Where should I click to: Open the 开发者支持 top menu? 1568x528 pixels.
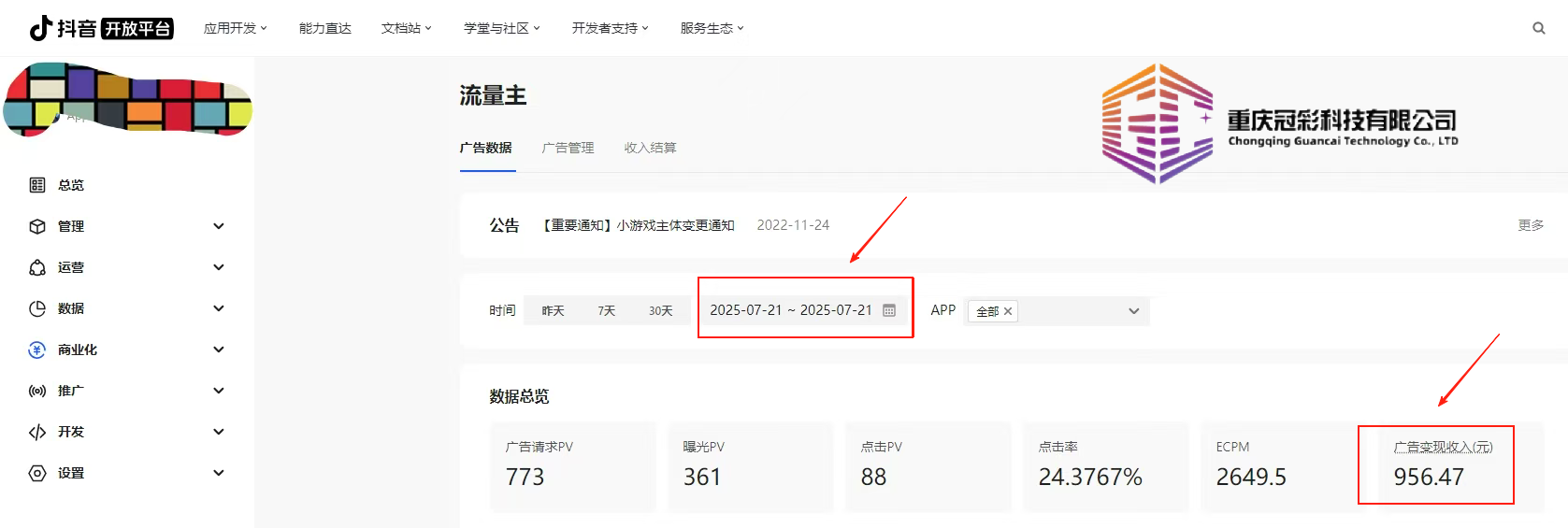click(x=611, y=28)
